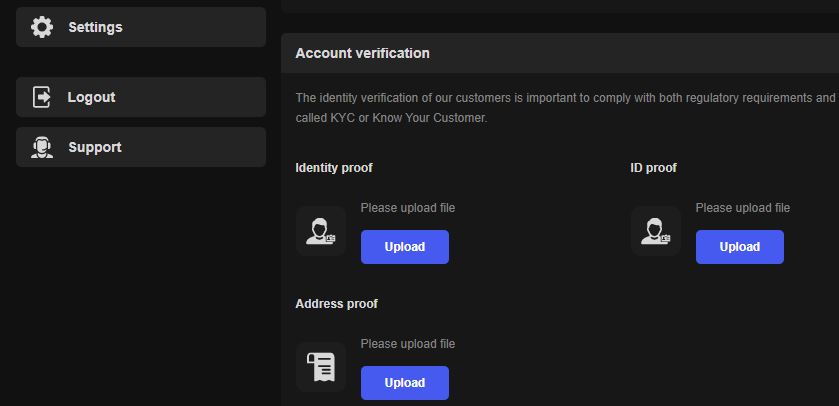Click 'Please upload file' under Address proof
The height and width of the screenshot is (406, 839).
408,343
